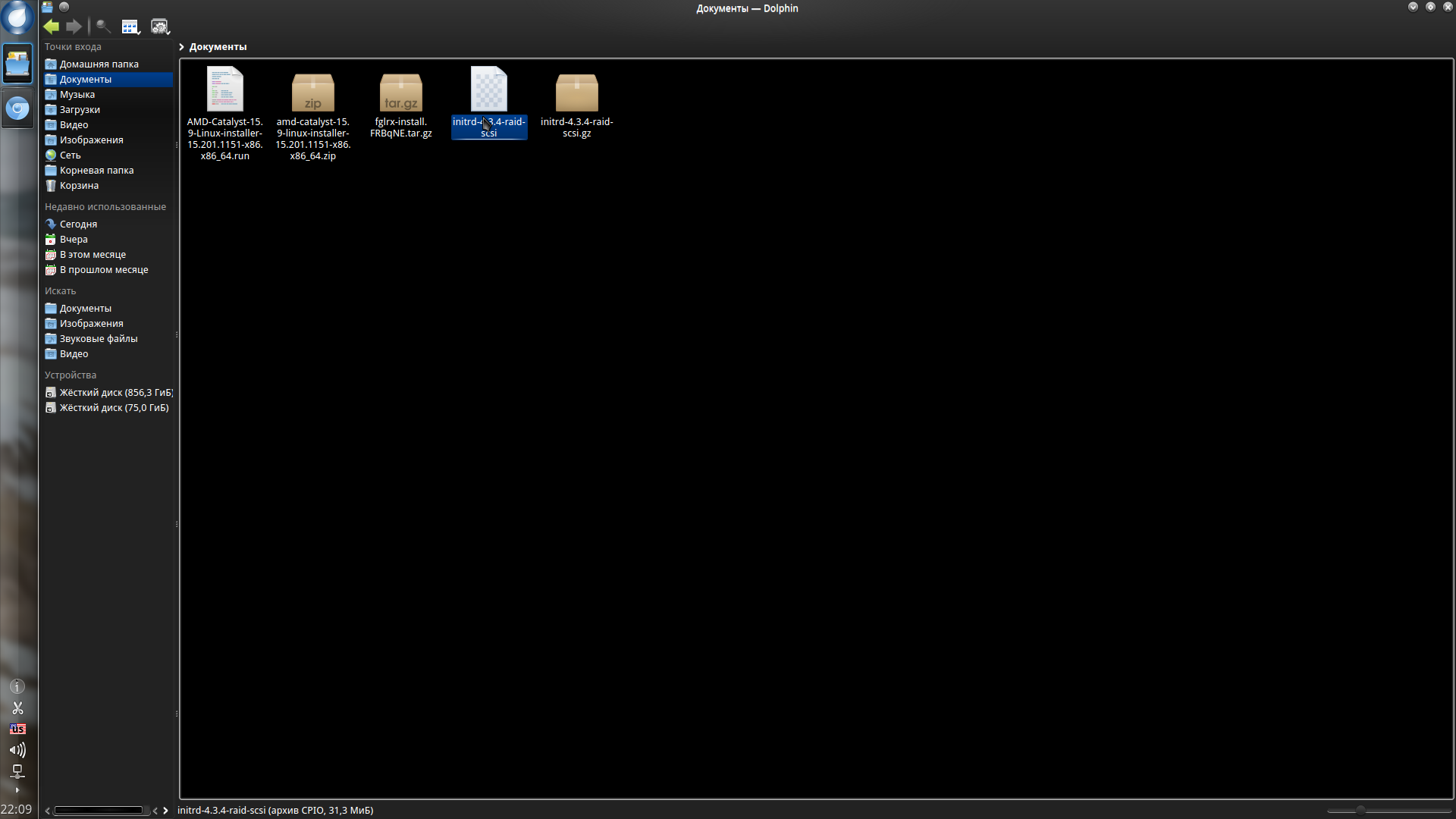The height and width of the screenshot is (819, 1456).
Task: Click the panel horizontal scrollbar
Action: click(x=99, y=811)
